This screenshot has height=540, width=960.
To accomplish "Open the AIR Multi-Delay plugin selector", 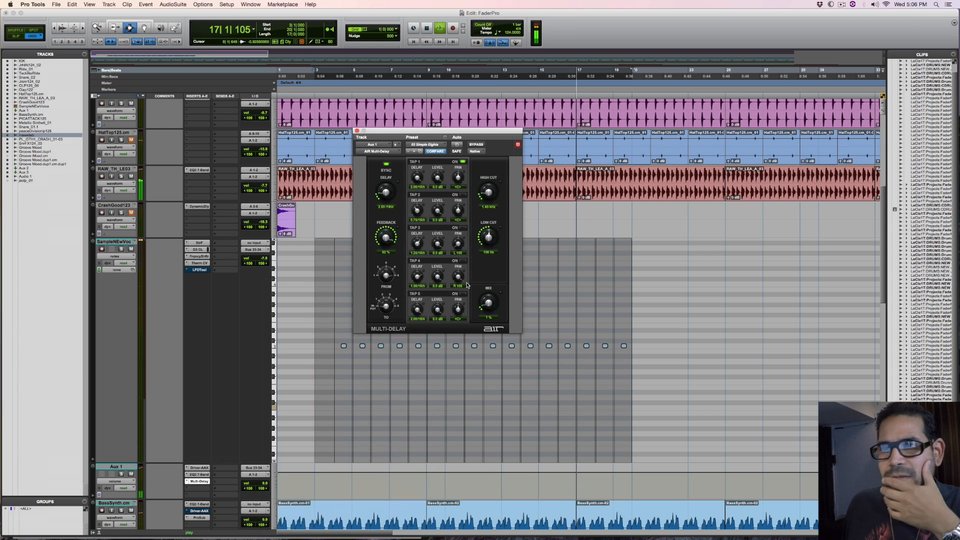I will (377, 151).
